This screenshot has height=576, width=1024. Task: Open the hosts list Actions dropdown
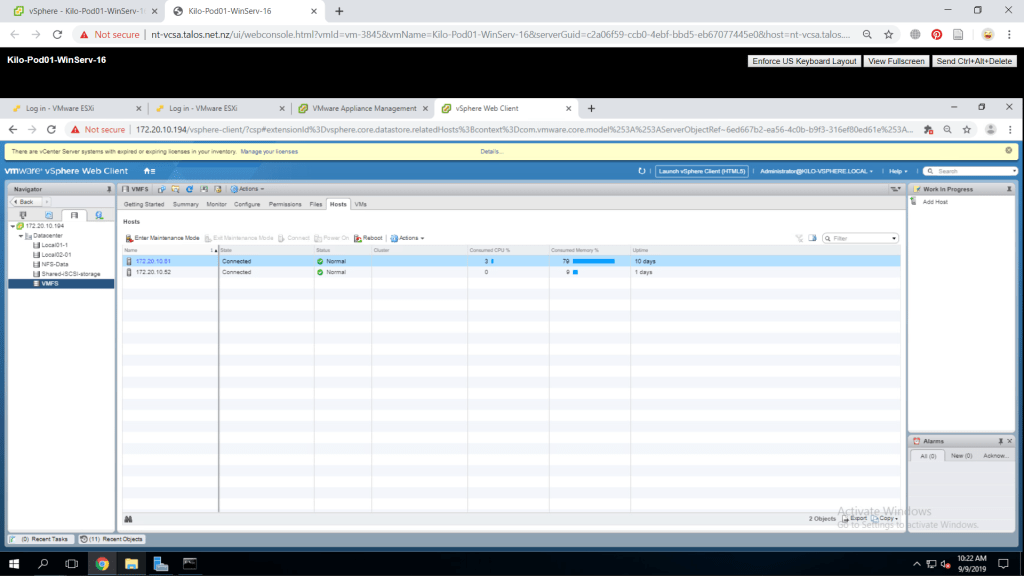pyautogui.click(x=408, y=238)
